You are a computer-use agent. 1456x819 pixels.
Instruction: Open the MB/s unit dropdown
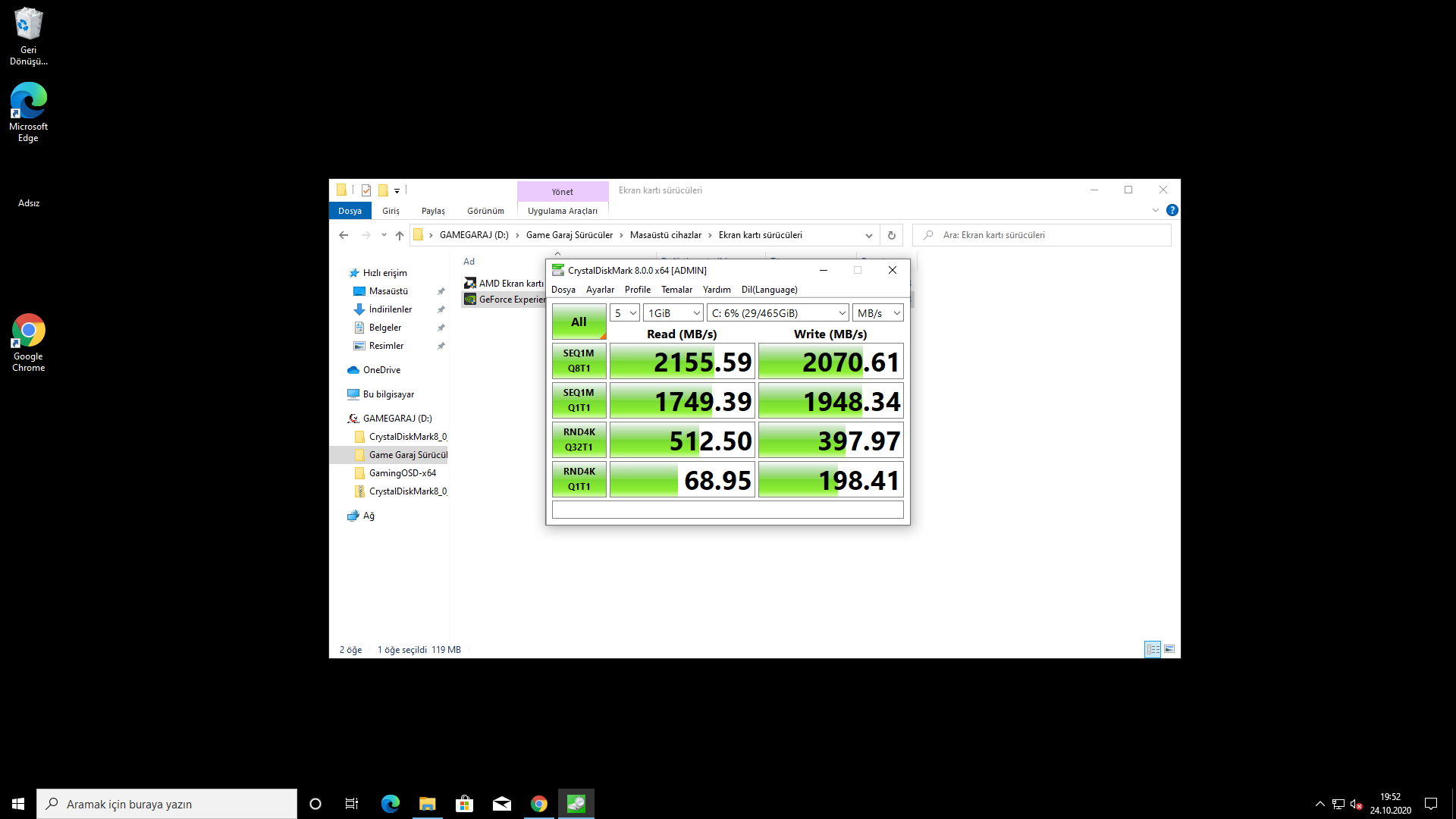pos(878,313)
